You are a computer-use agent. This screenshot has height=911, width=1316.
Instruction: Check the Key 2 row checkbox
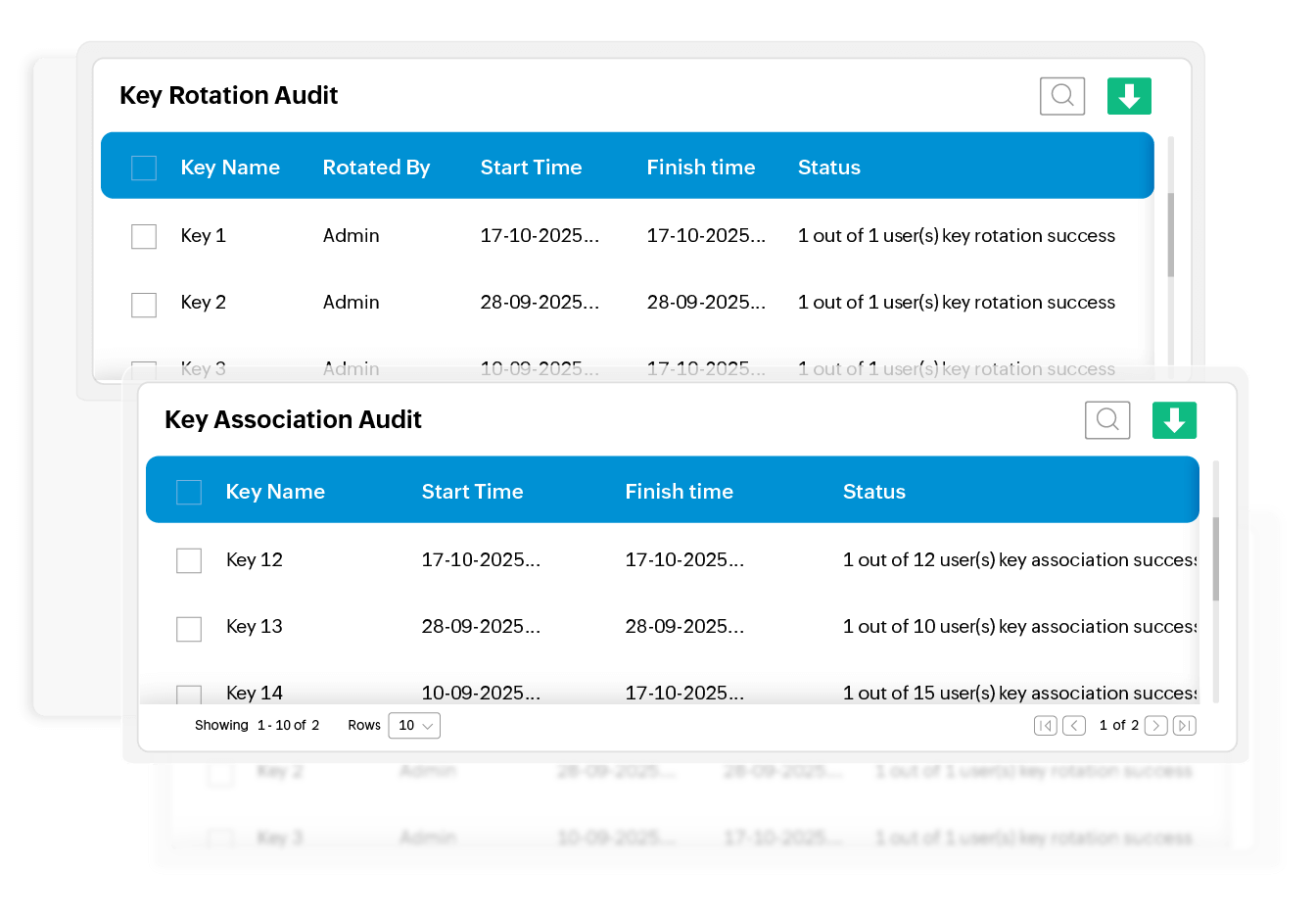pyautogui.click(x=144, y=304)
